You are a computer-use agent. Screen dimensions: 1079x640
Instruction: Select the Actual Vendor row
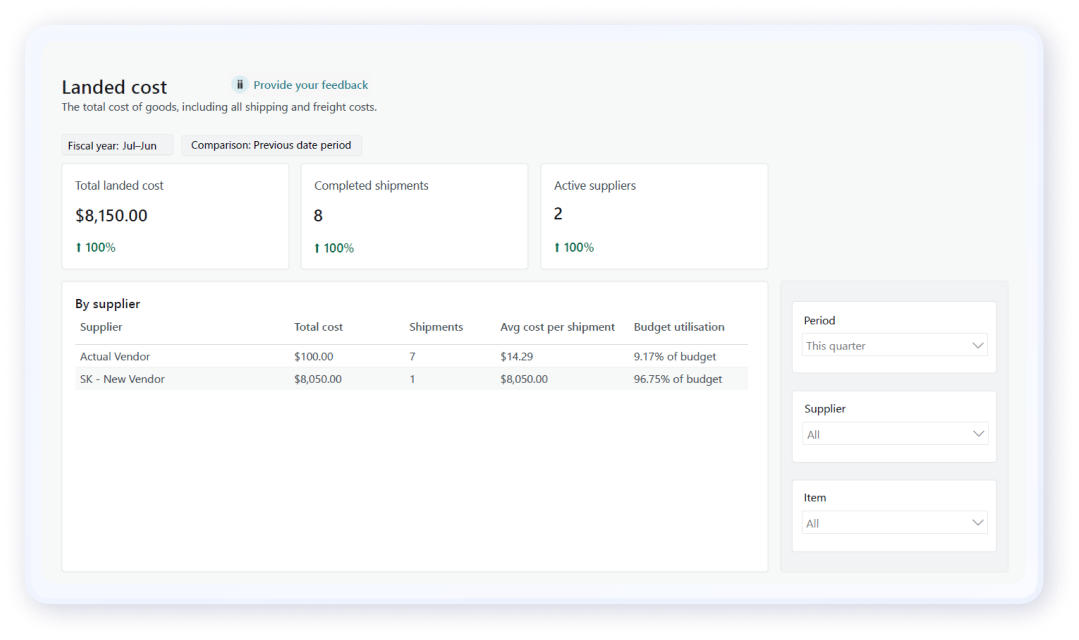[x=411, y=356]
